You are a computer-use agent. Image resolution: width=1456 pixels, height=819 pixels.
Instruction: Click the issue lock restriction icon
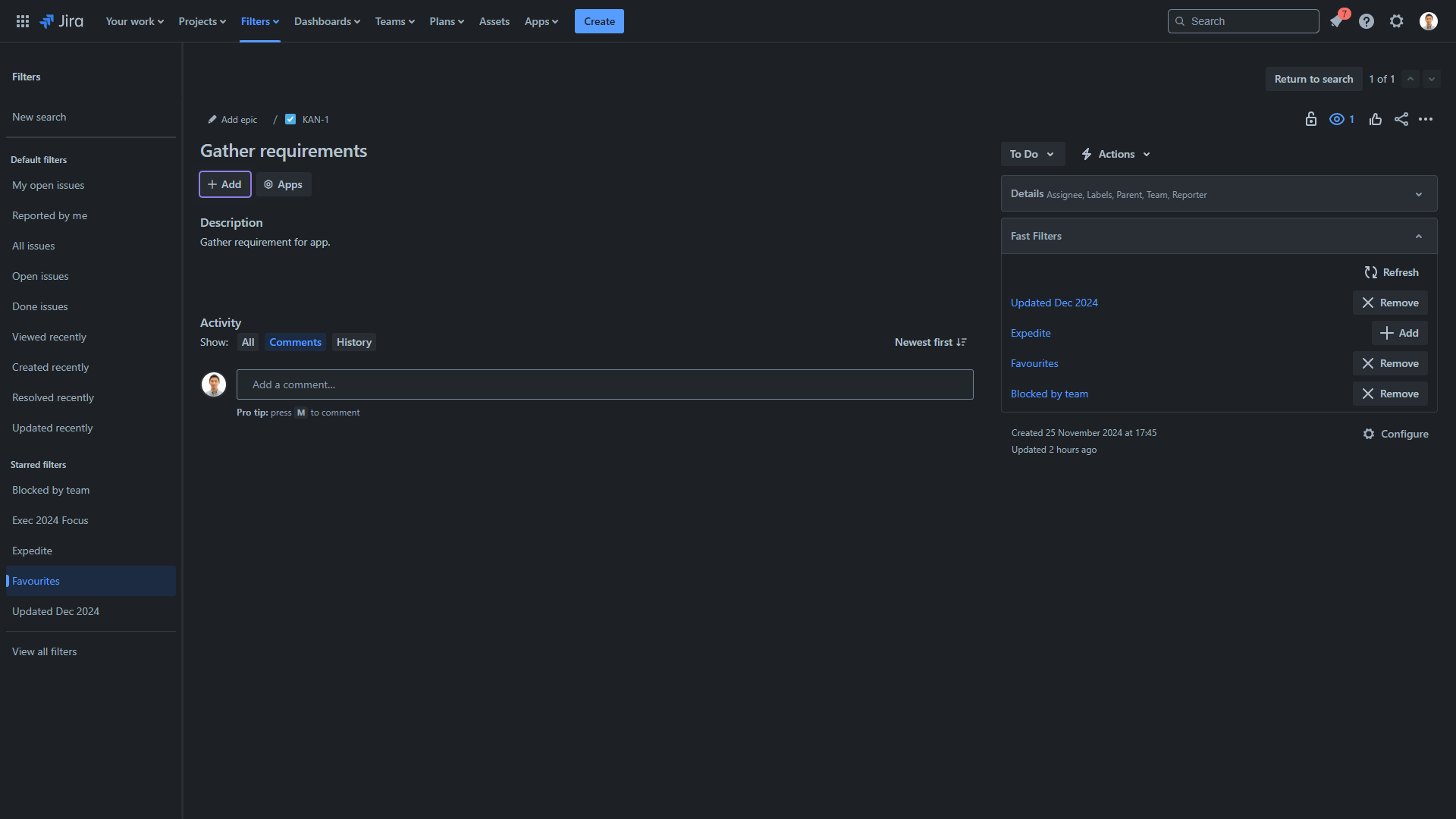[x=1310, y=119]
